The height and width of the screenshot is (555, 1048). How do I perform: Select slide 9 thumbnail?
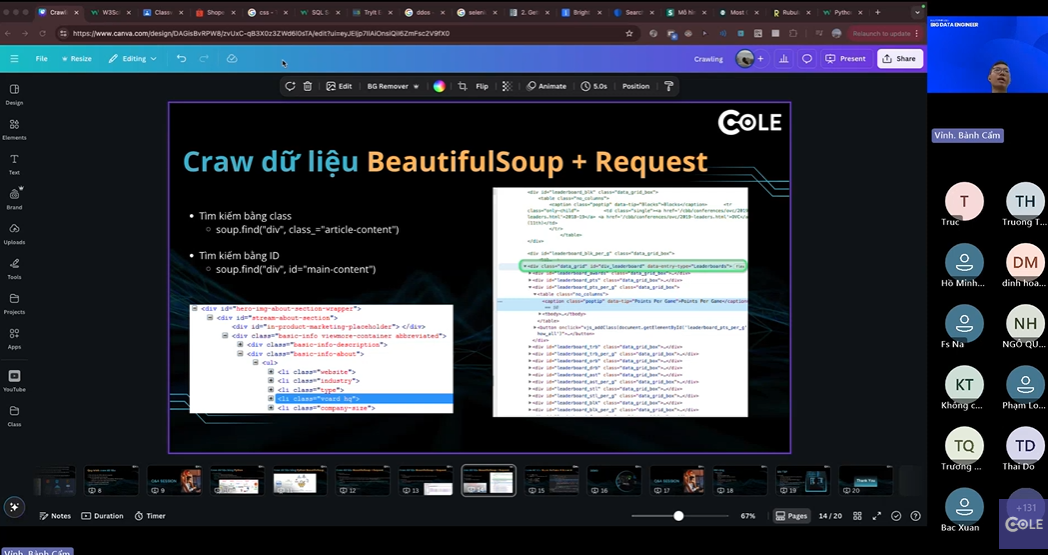pyautogui.click(x=174, y=481)
